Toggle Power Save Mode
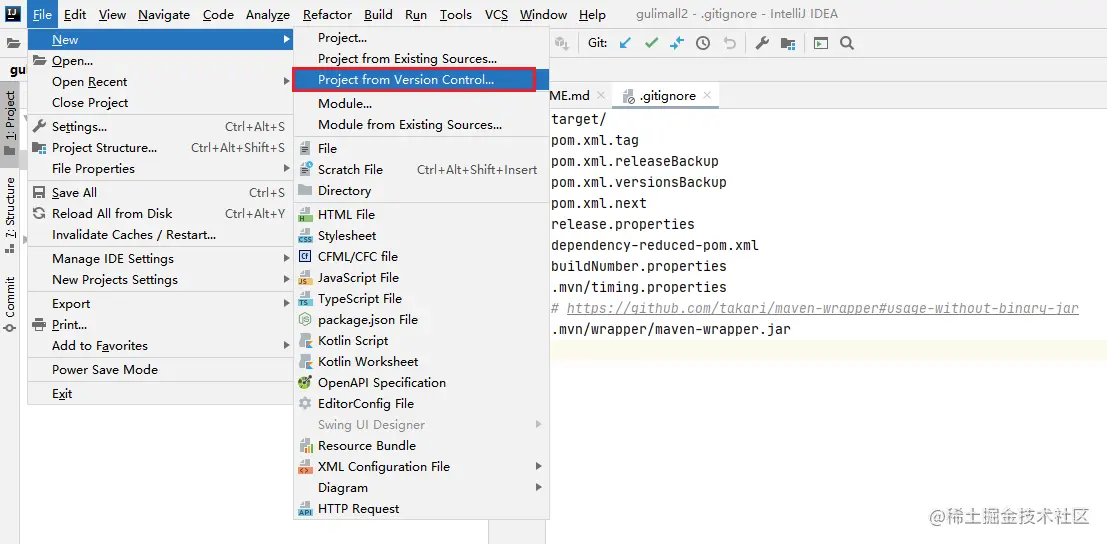 click(x=160, y=370)
